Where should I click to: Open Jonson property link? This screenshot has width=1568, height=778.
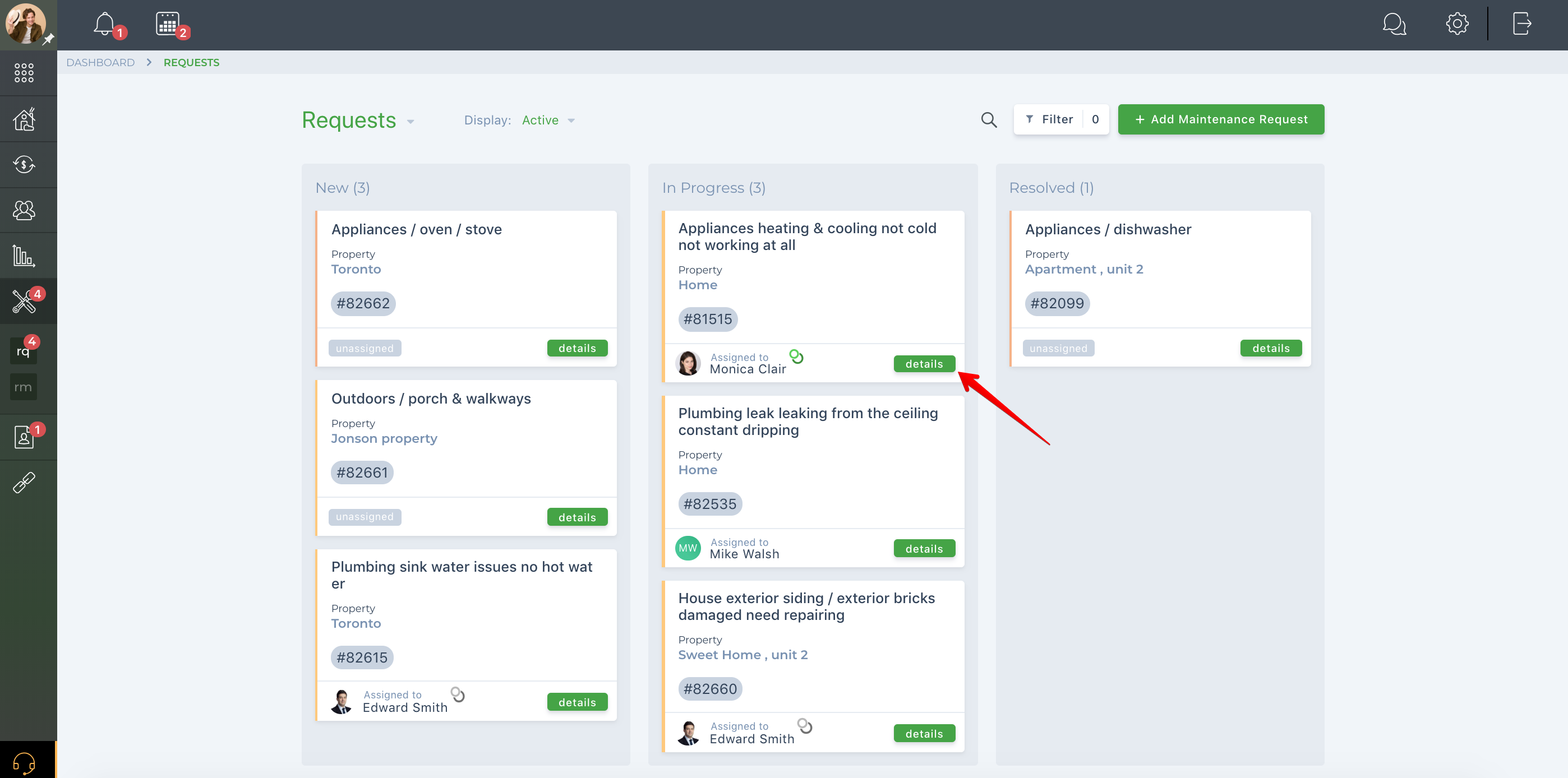[384, 438]
